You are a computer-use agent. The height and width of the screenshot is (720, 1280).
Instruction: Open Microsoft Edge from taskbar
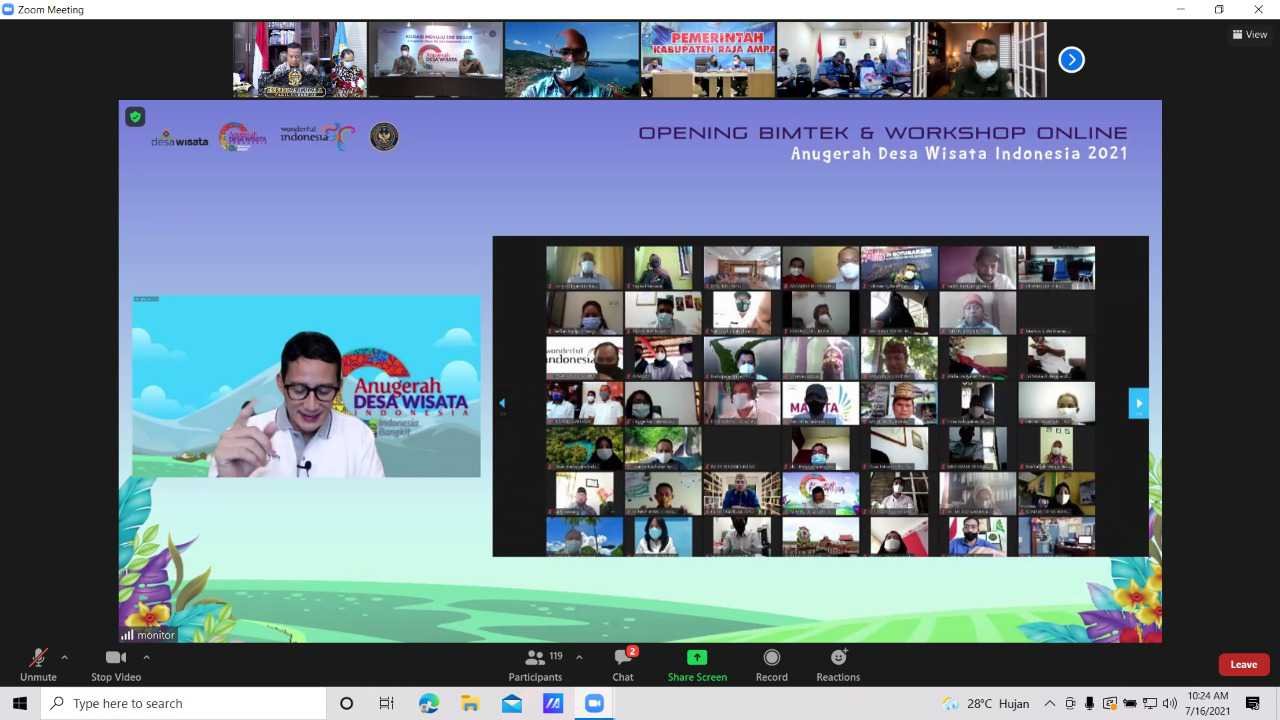pos(429,703)
